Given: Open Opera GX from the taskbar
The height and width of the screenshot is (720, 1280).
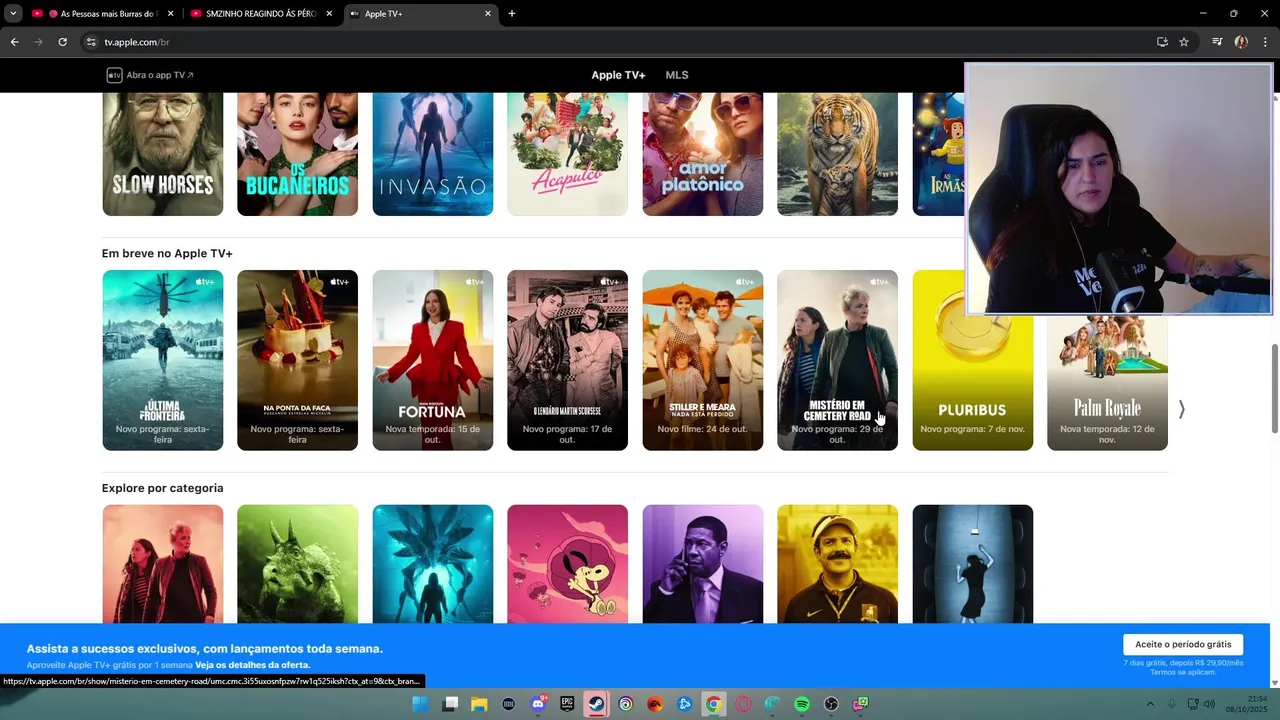Looking at the screenshot, I should 743,704.
